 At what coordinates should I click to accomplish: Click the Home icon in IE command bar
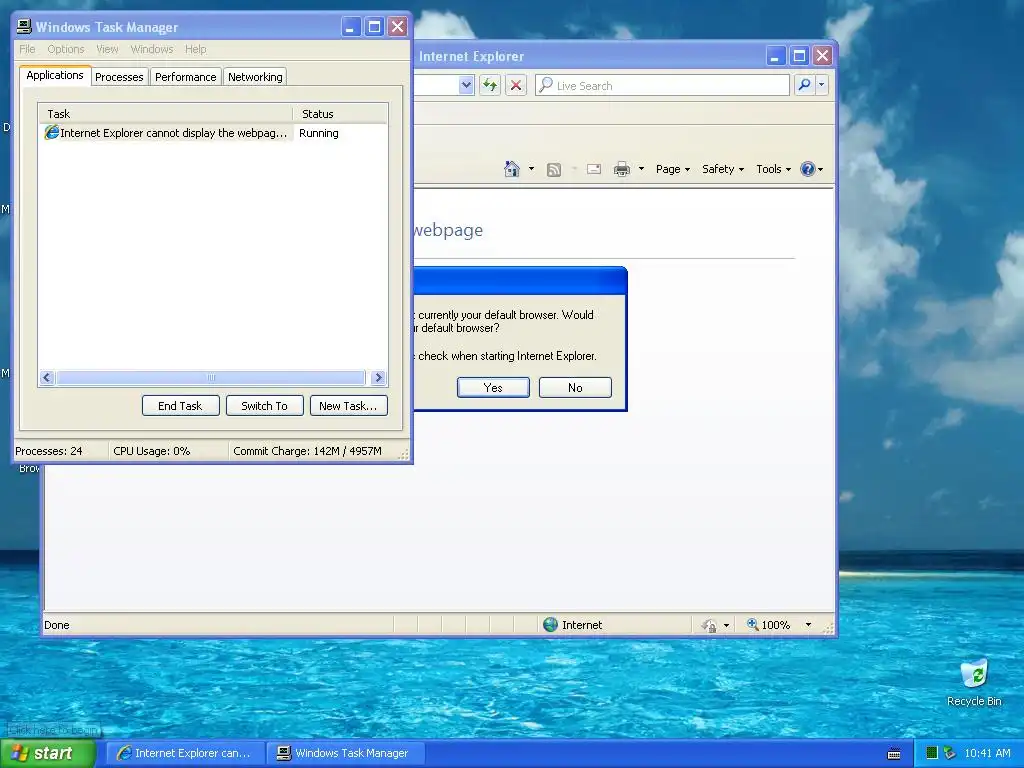point(512,169)
